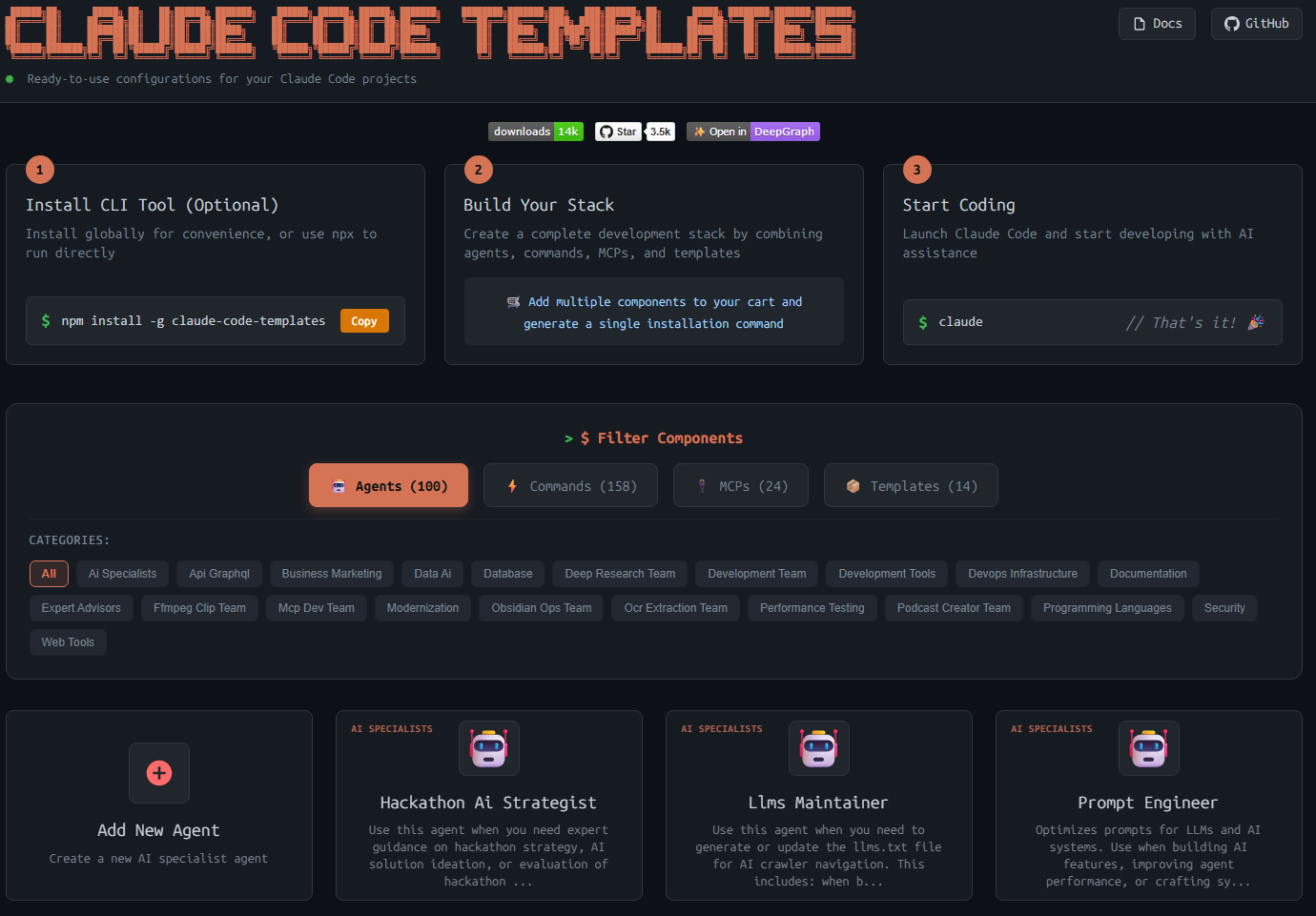Filter by Expert Advisors category
Image resolution: width=1316 pixels, height=916 pixels.
click(81, 608)
